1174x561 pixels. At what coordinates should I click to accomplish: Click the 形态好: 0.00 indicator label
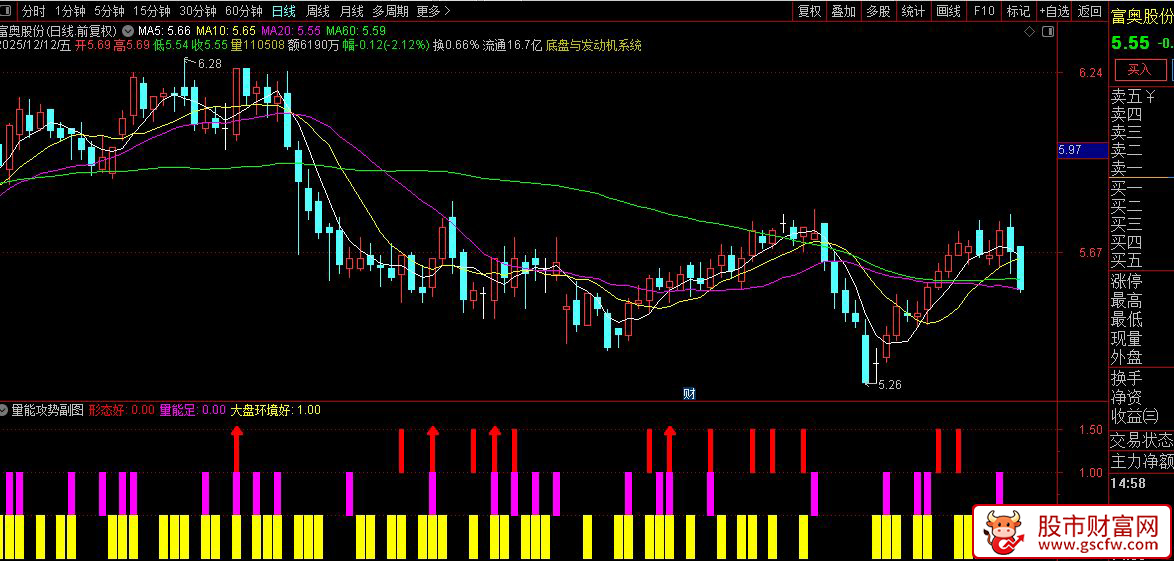point(121,410)
